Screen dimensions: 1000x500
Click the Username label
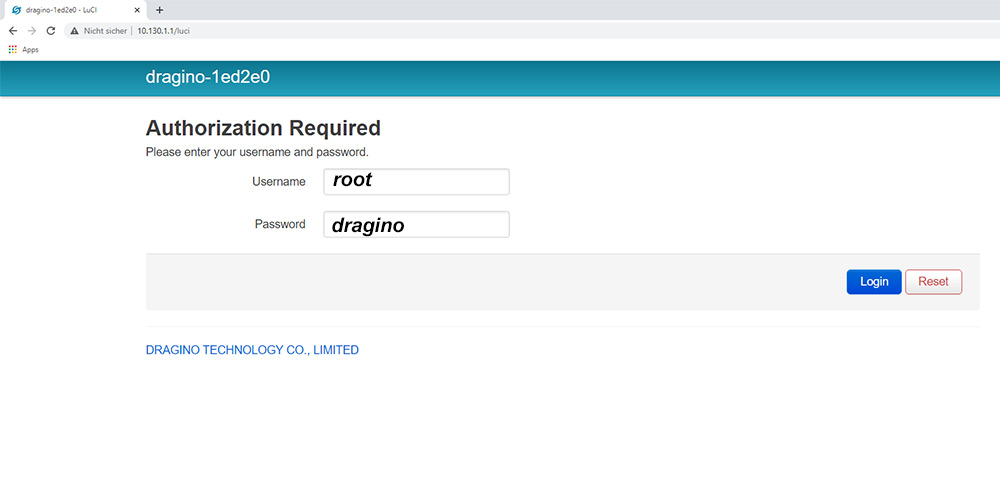279,182
